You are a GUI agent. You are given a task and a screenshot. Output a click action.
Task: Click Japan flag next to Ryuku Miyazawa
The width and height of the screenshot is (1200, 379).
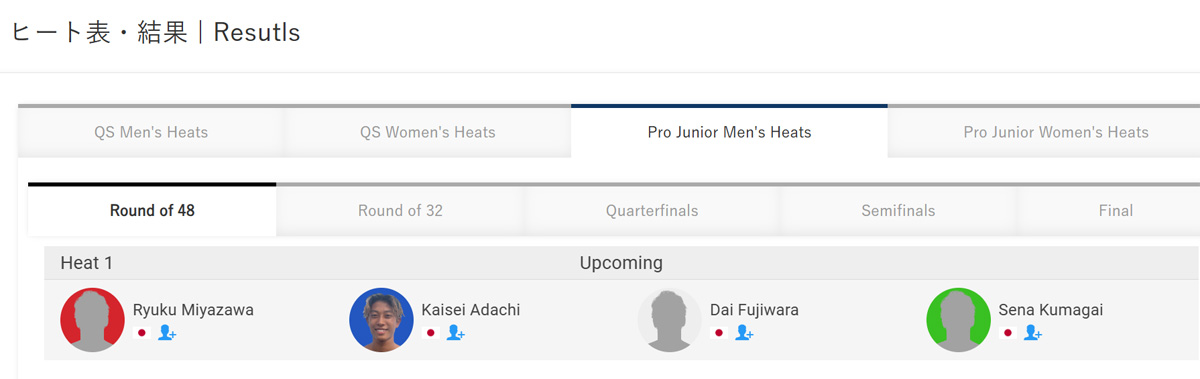click(x=141, y=333)
